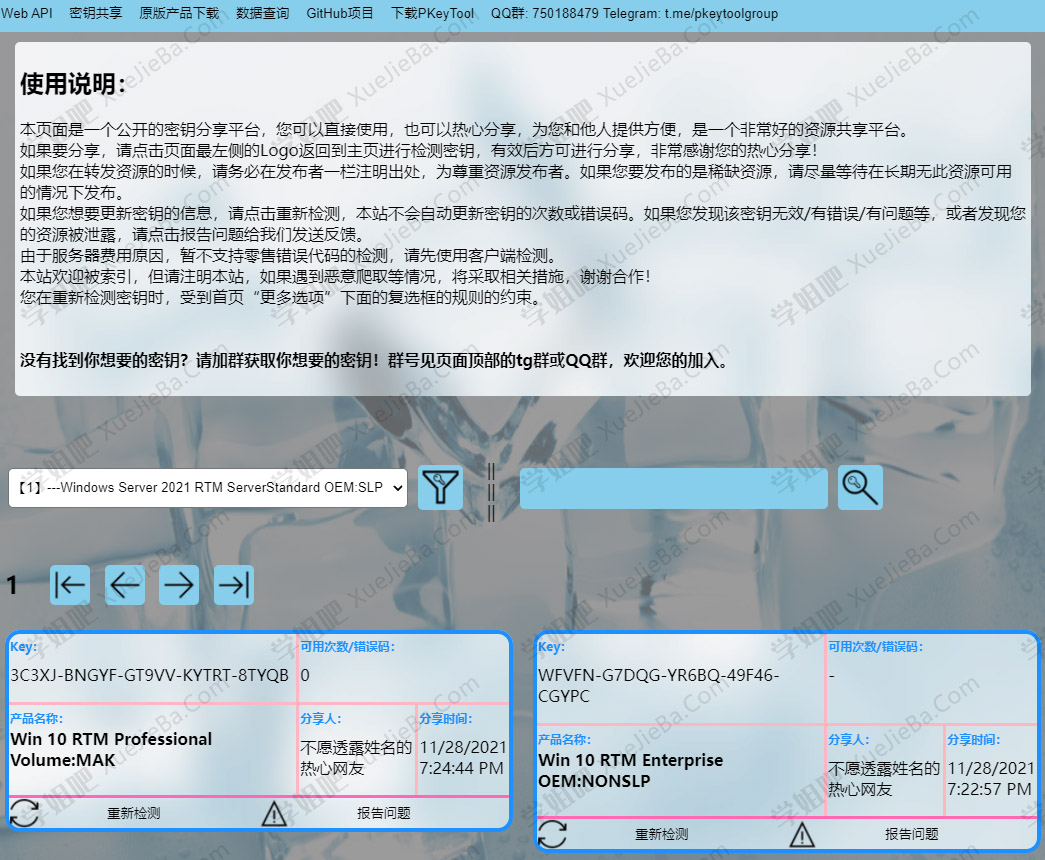Open the Windows Server 2021 product dropdown

(x=208, y=488)
